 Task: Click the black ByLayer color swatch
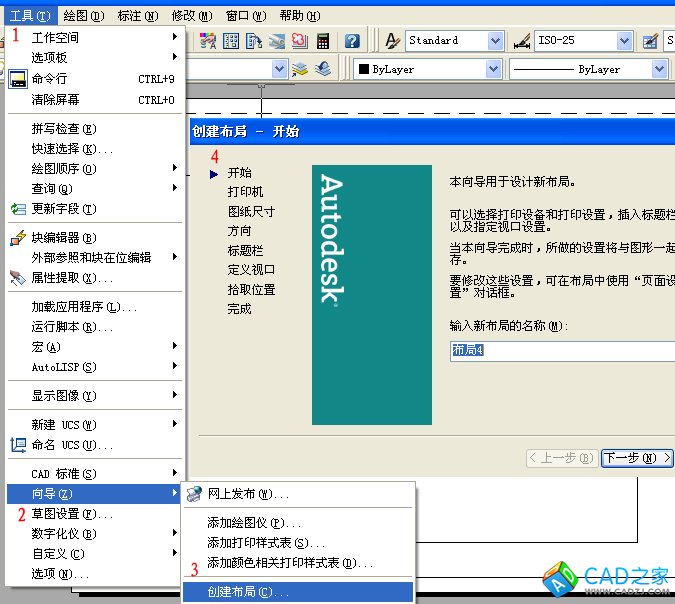tap(363, 70)
